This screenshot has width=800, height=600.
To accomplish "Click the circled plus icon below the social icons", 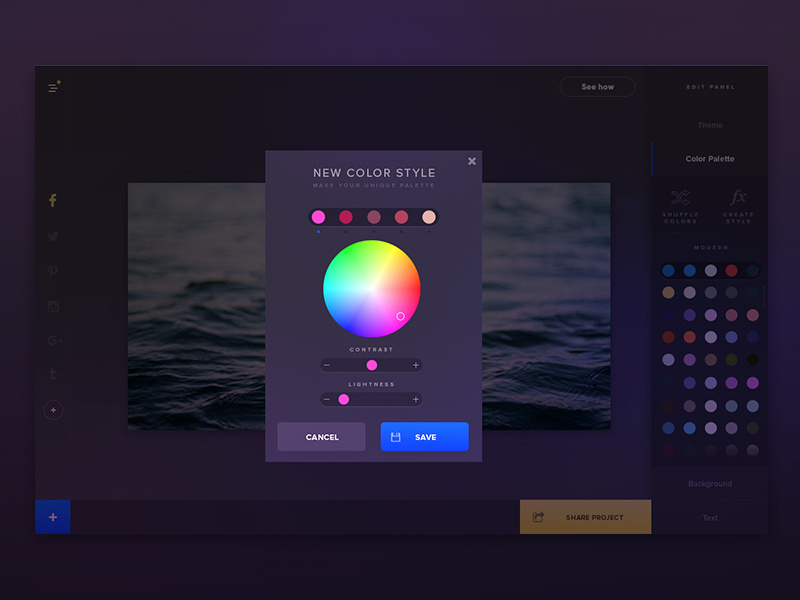I will pos(52,410).
